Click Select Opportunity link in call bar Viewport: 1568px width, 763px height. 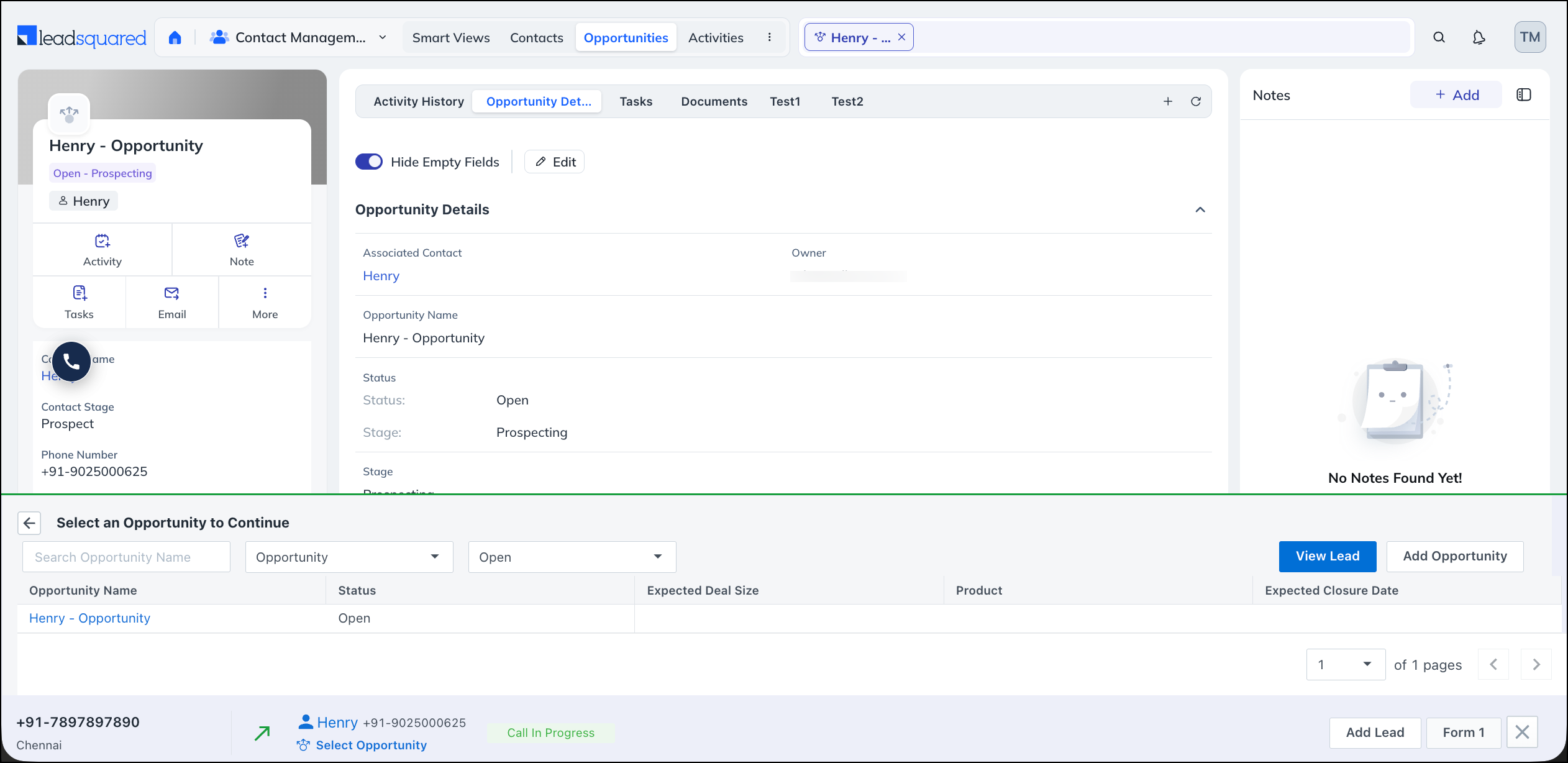[x=371, y=745]
